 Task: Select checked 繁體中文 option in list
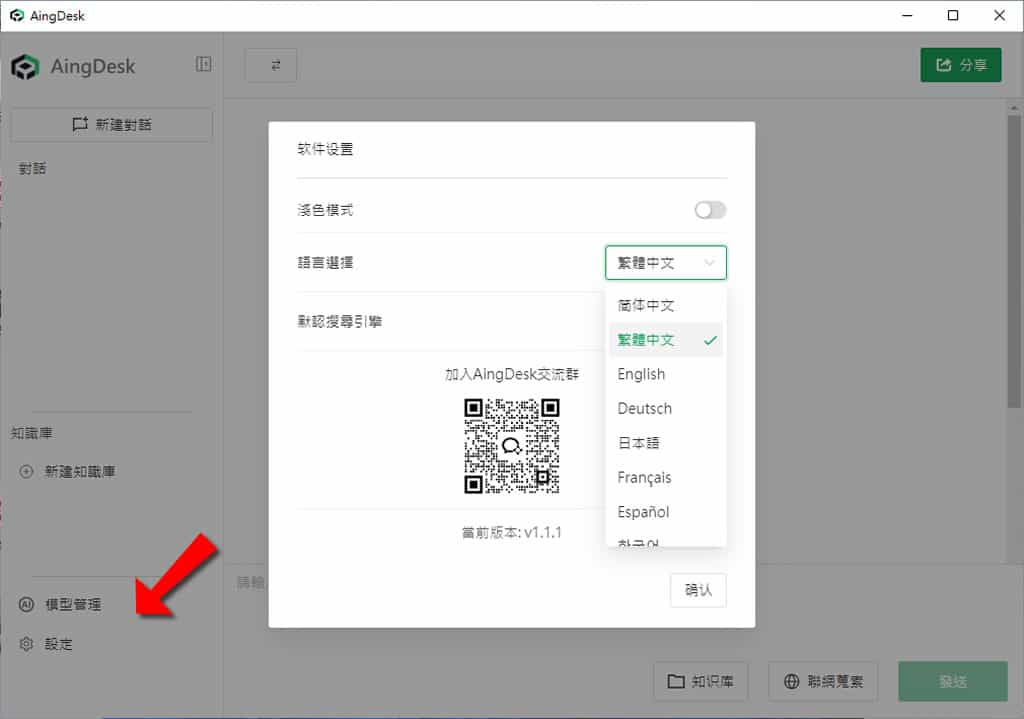[665, 340]
